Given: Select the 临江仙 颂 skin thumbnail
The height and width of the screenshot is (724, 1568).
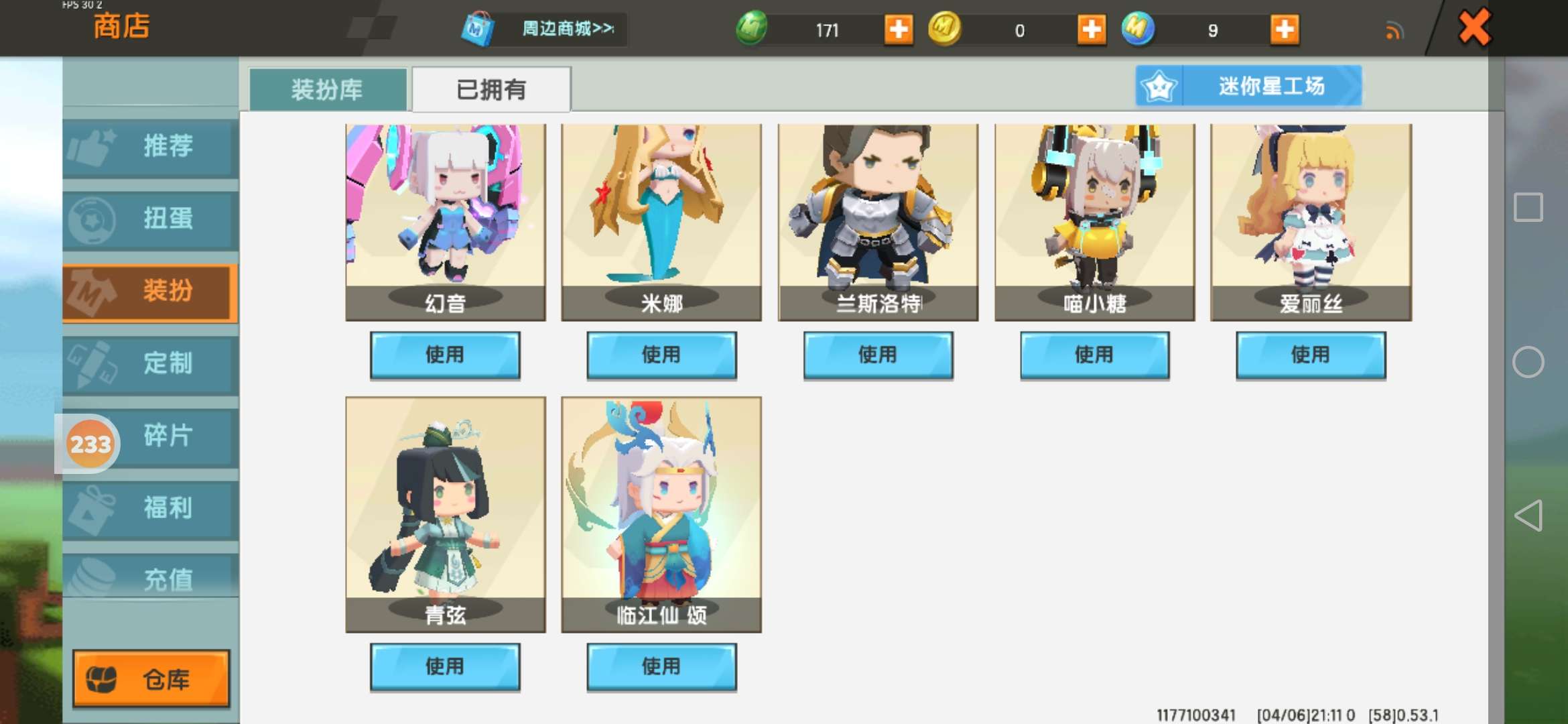Looking at the screenshot, I should 661,514.
